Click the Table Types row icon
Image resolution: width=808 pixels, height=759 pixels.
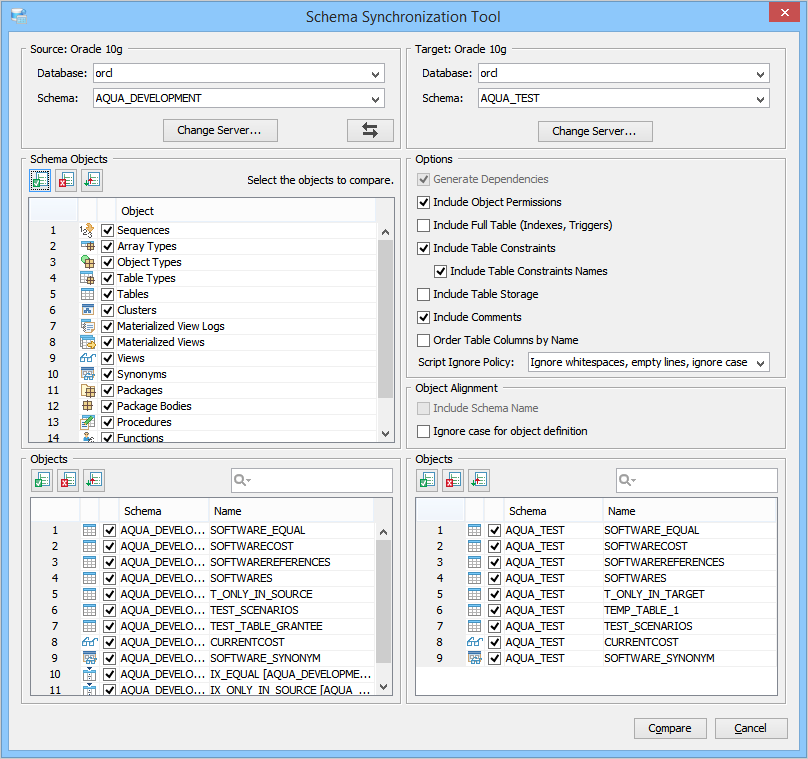[x=88, y=278]
